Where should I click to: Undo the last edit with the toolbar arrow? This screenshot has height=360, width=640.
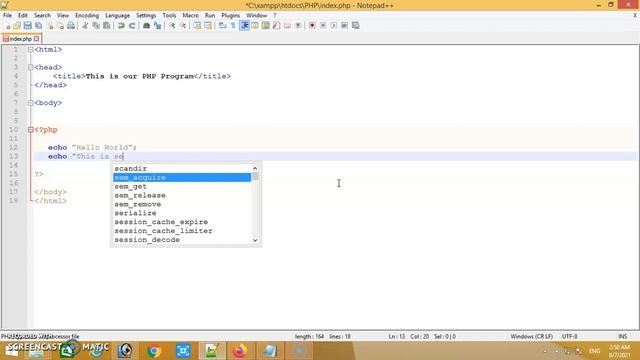[121, 25]
